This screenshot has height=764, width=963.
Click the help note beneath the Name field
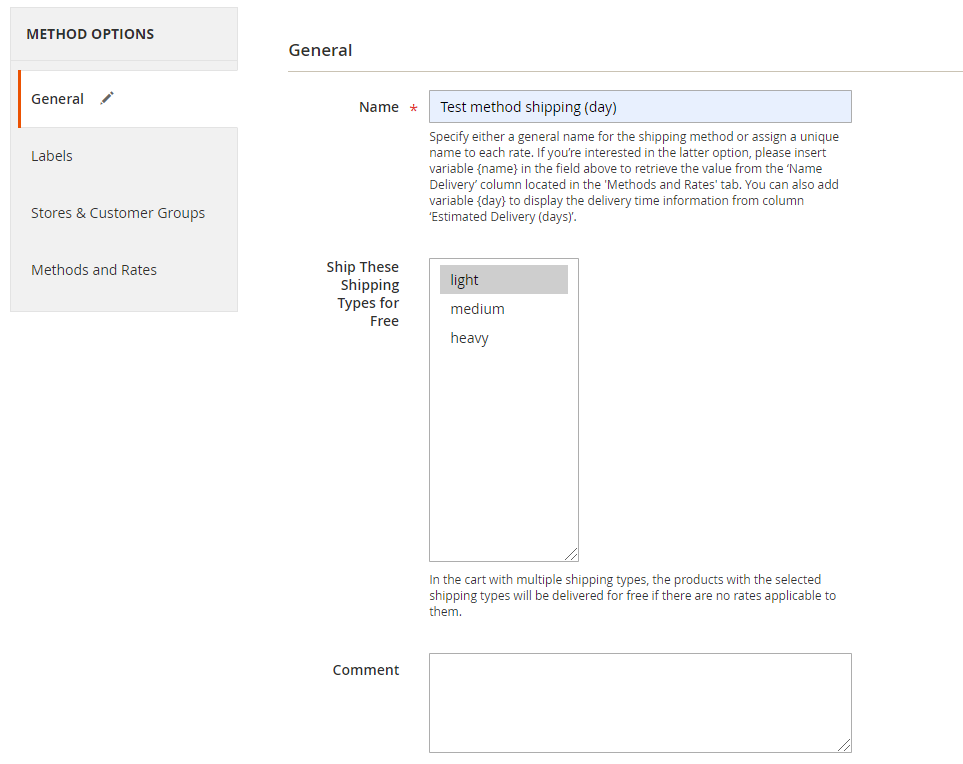coord(634,176)
